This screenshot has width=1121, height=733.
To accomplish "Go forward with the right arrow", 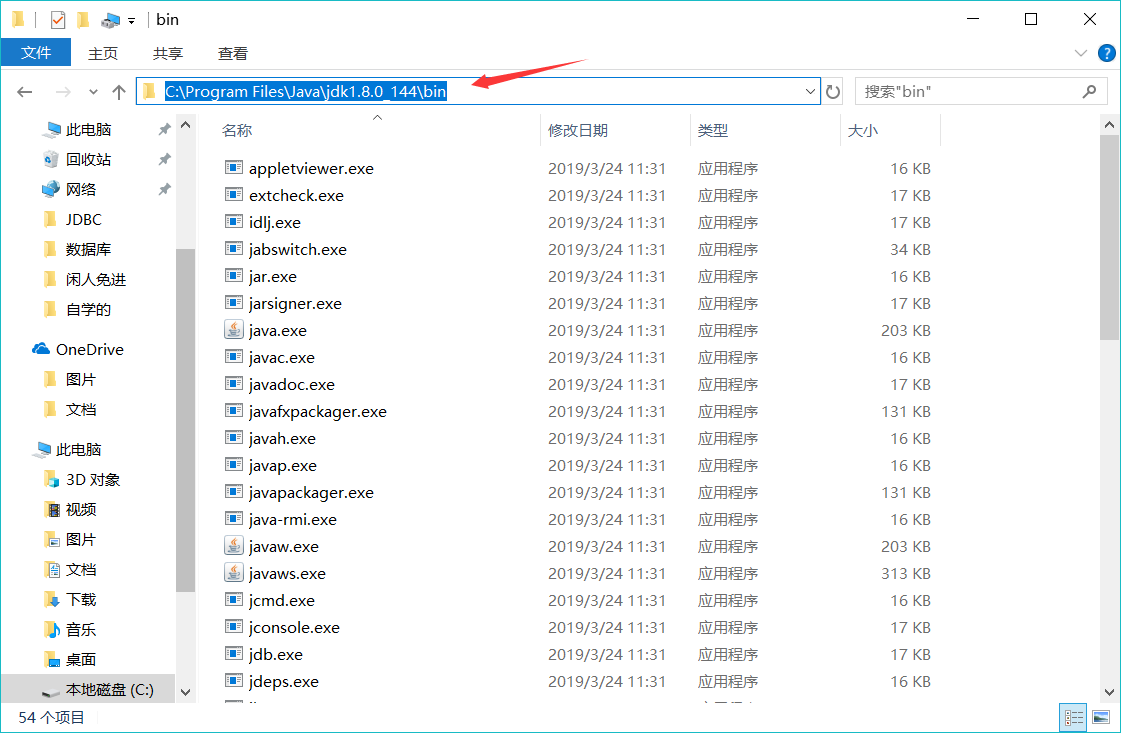I will (63, 92).
